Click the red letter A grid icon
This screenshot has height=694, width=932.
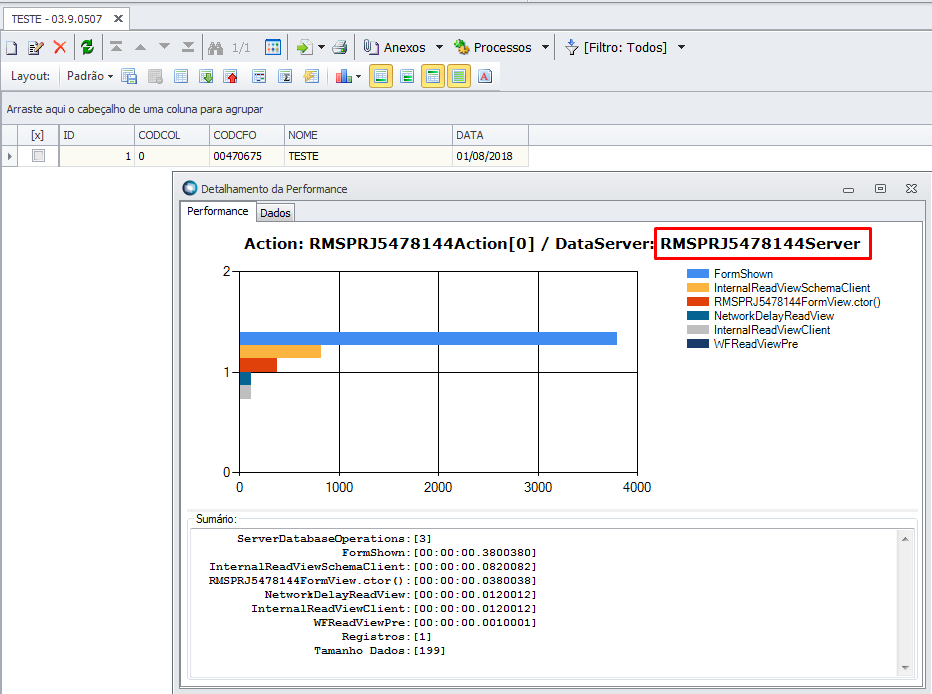[485, 76]
